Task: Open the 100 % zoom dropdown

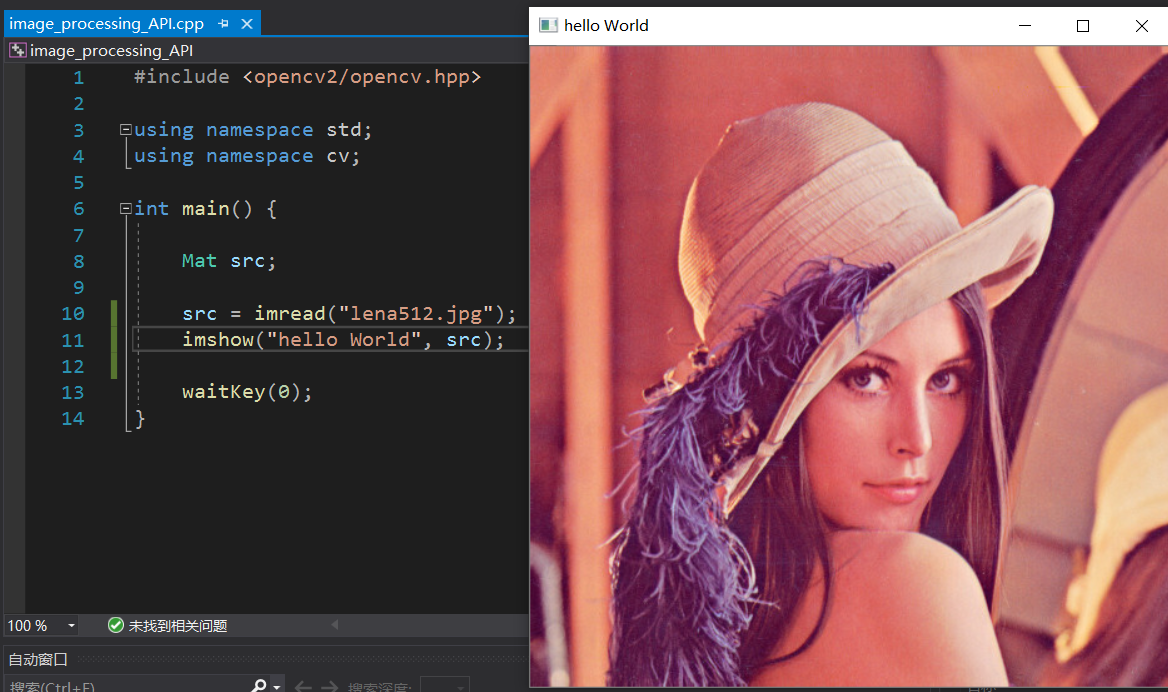Action: pyautogui.click(x=72, y=626)
